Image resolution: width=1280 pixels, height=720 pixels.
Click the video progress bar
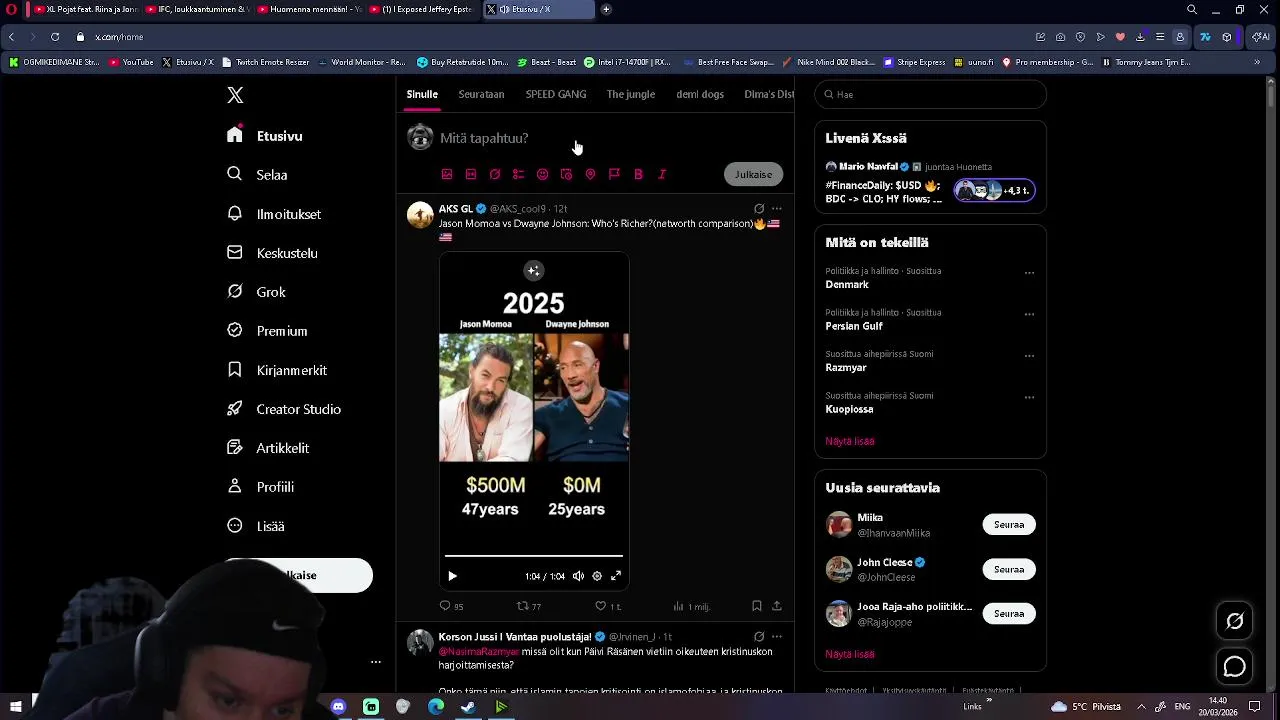[x=534, y=555]
